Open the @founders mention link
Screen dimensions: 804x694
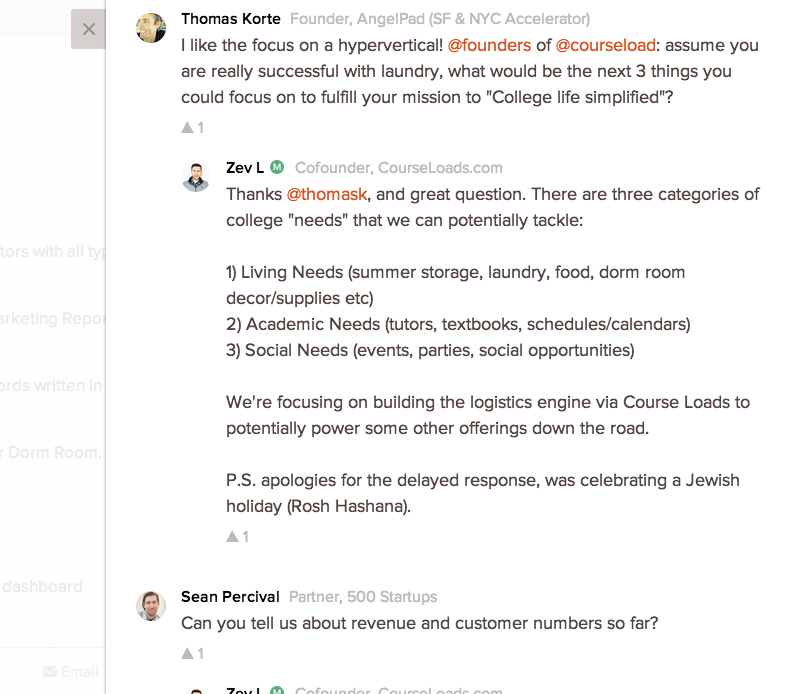click(488, 46)
